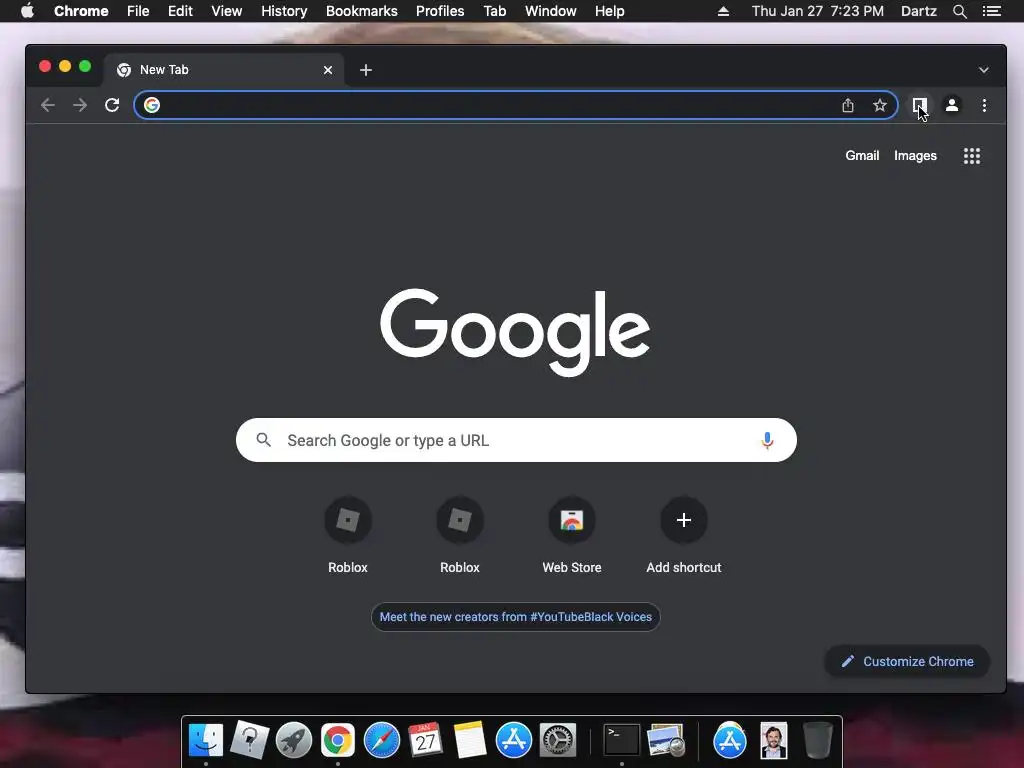Open Calendar from the Dock
Screen dimensions: 1024x768
click(x=425, y=740)
